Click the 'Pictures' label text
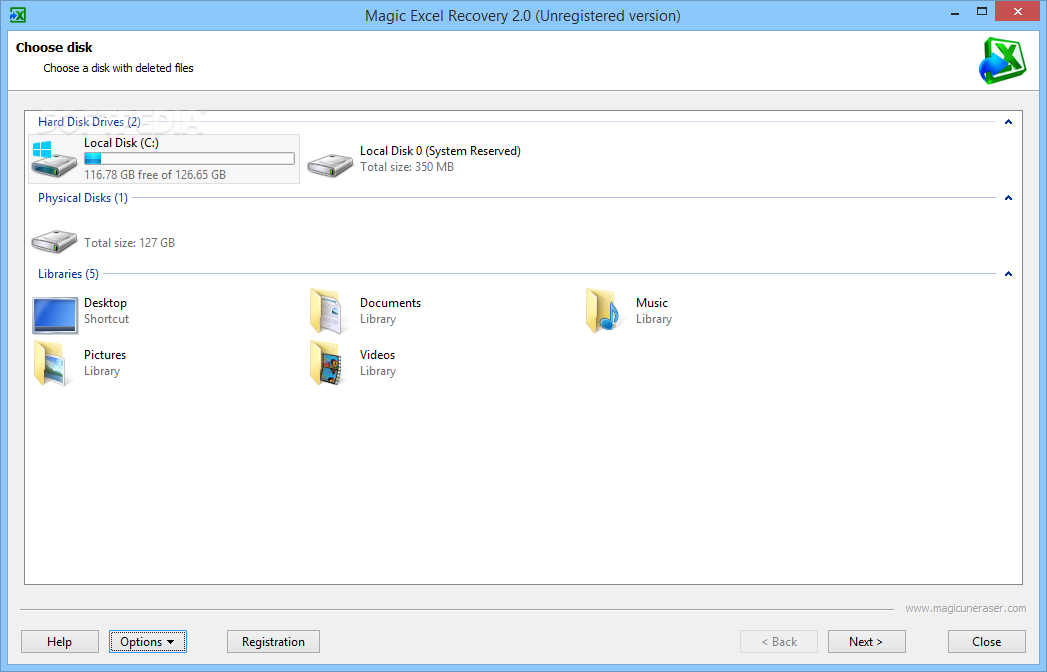 click(105, 355)
